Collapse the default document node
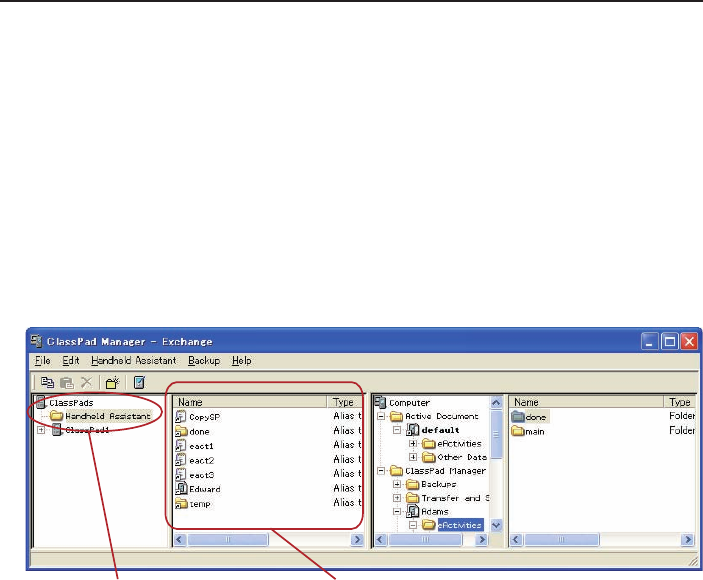Screen dimensions: 703x580 click(x=397, y=430)
